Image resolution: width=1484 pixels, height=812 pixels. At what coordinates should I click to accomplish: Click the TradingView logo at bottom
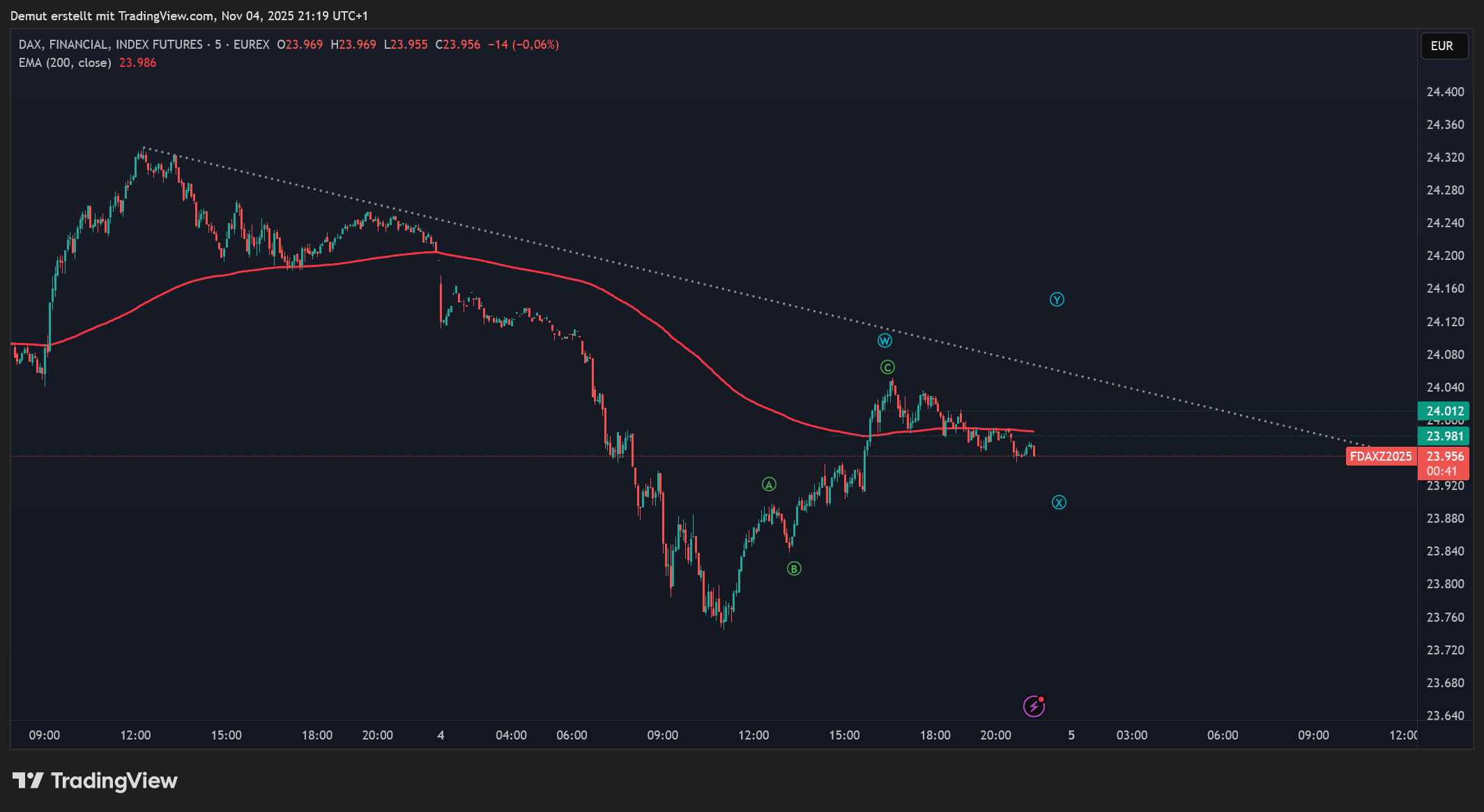[x=95, y=781]
